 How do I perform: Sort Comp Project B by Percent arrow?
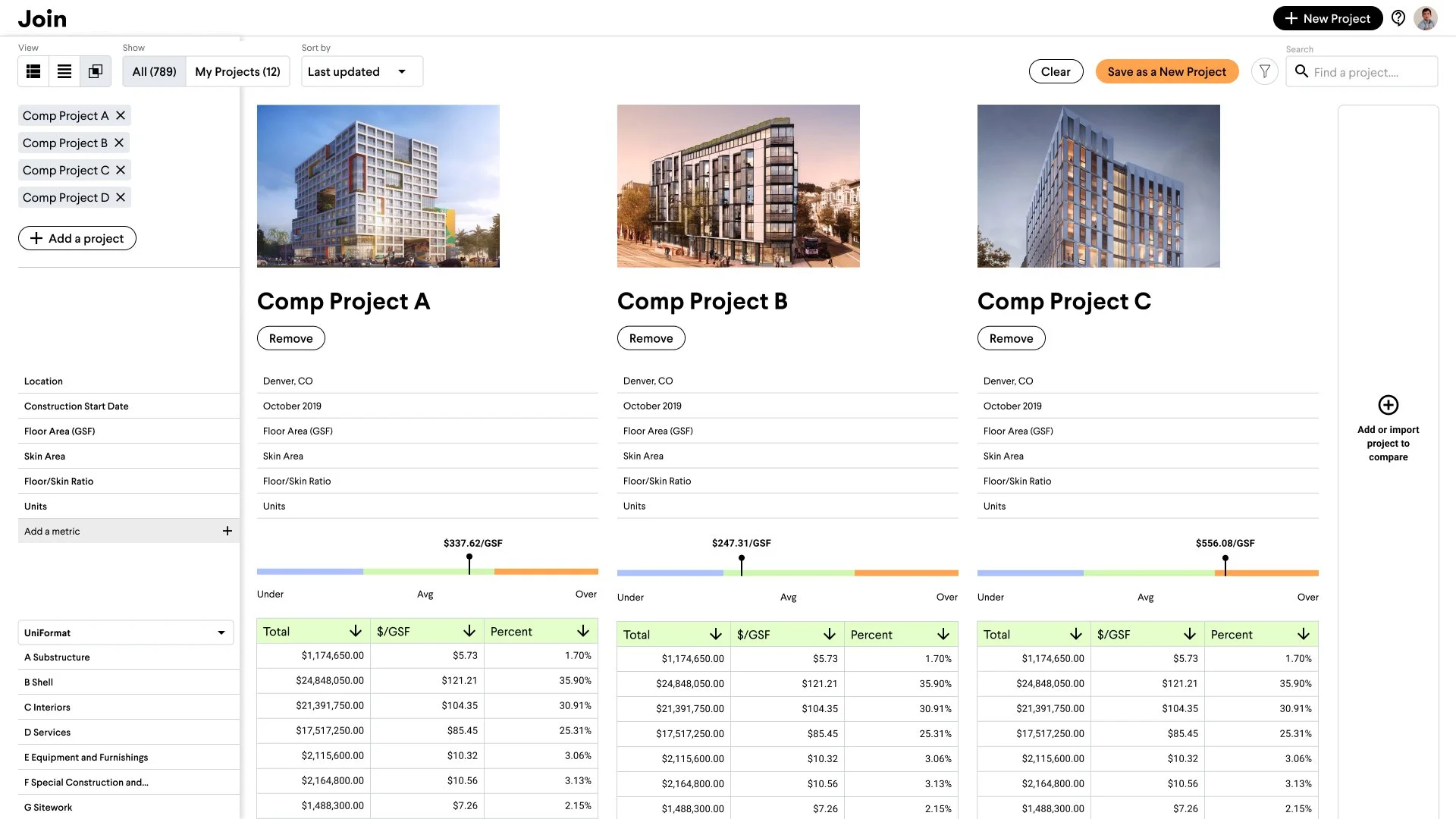pyautogui.click(x=943, y=634)
